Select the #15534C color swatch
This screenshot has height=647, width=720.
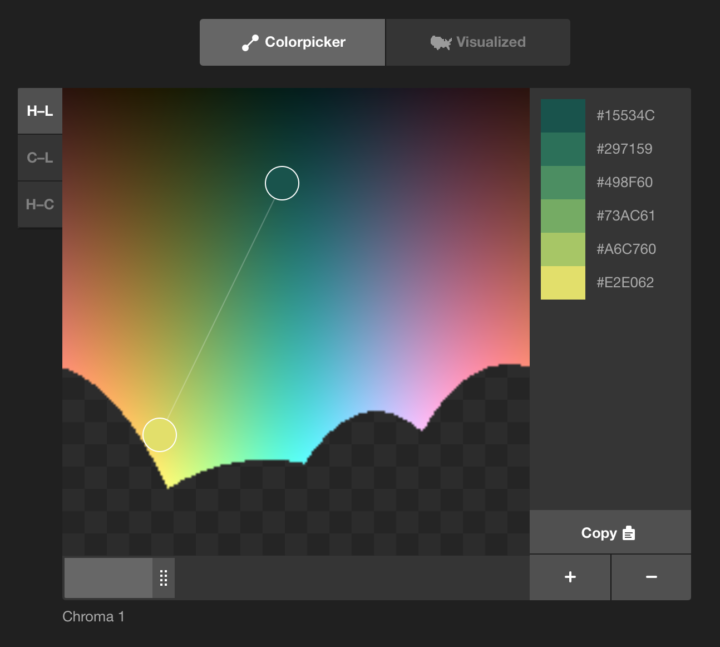(x=563, y=116)
